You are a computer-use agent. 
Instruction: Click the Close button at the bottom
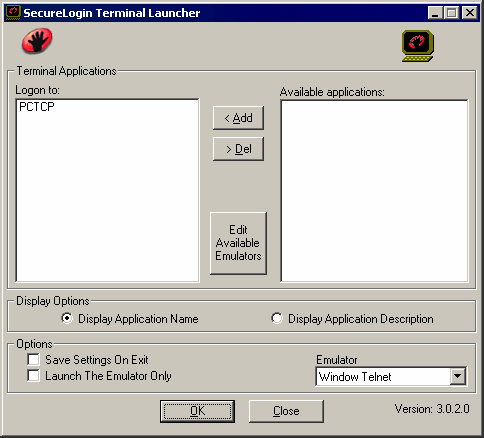tap(286, 411)
